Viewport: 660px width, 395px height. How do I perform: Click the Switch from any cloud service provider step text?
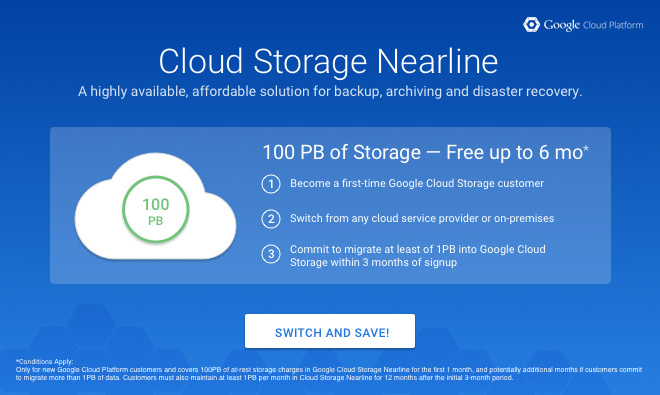point(422,218)
